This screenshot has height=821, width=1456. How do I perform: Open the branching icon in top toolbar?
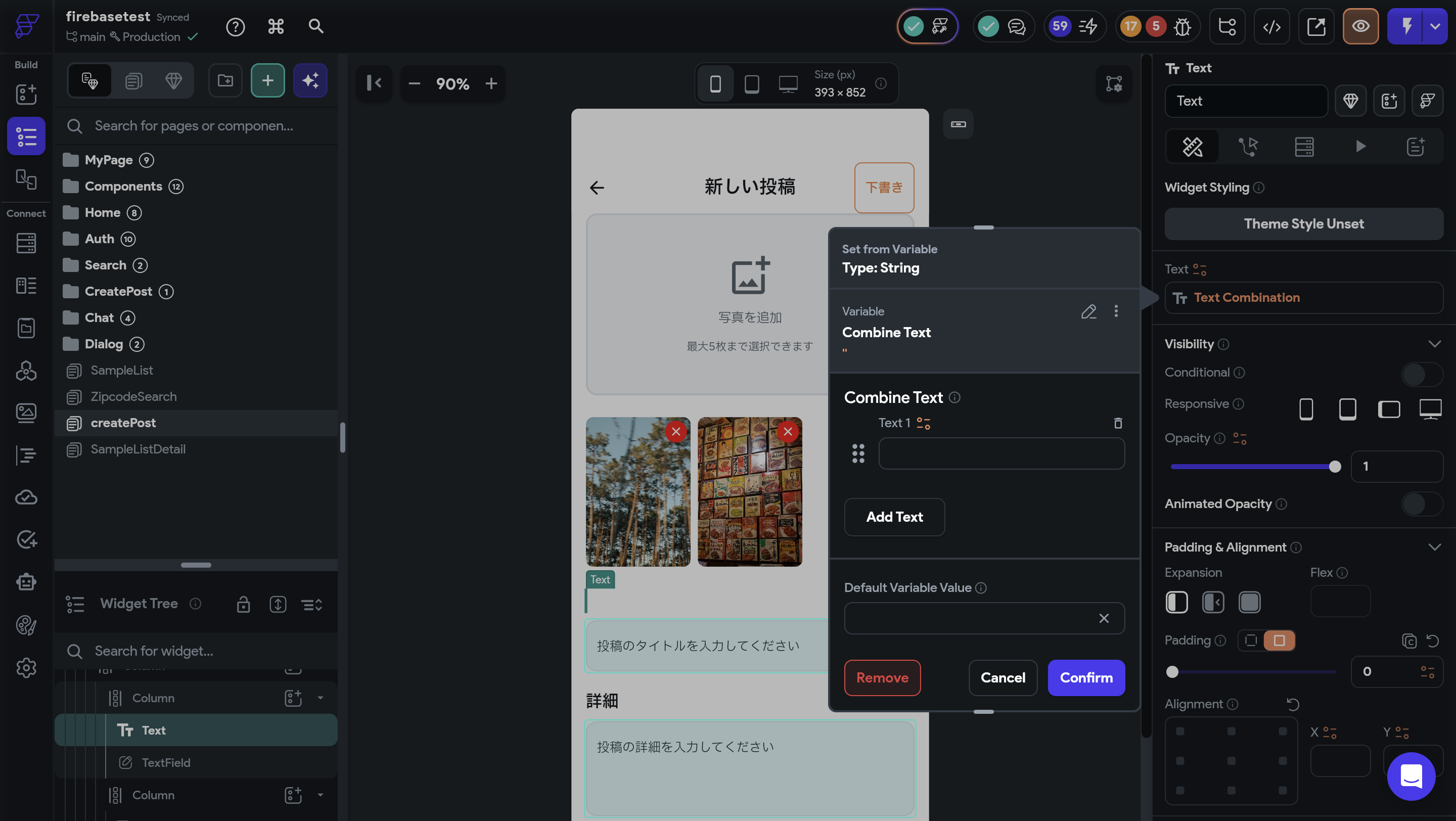tap(1227, 26)
